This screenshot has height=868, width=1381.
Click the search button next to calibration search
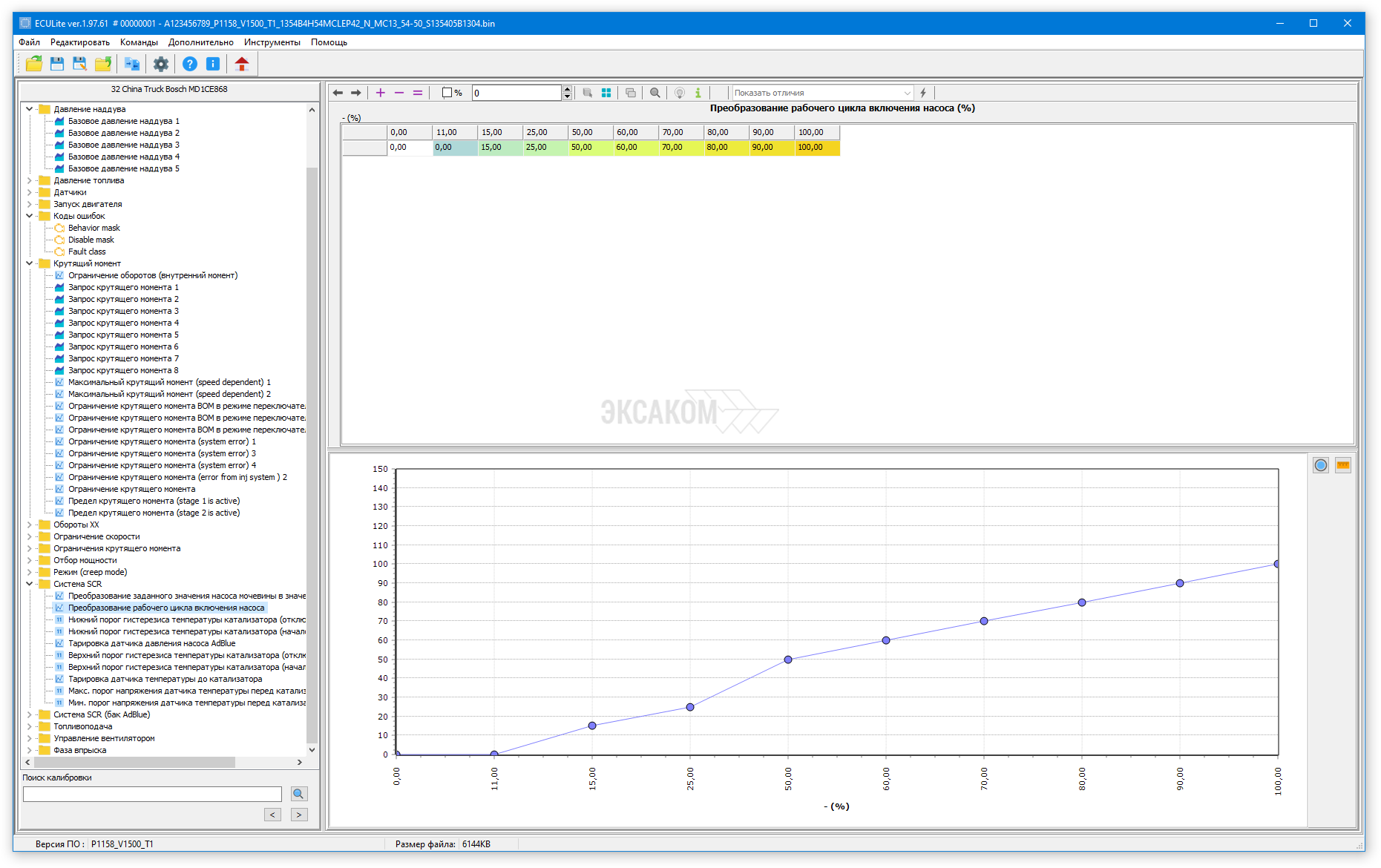click(298, 794)
